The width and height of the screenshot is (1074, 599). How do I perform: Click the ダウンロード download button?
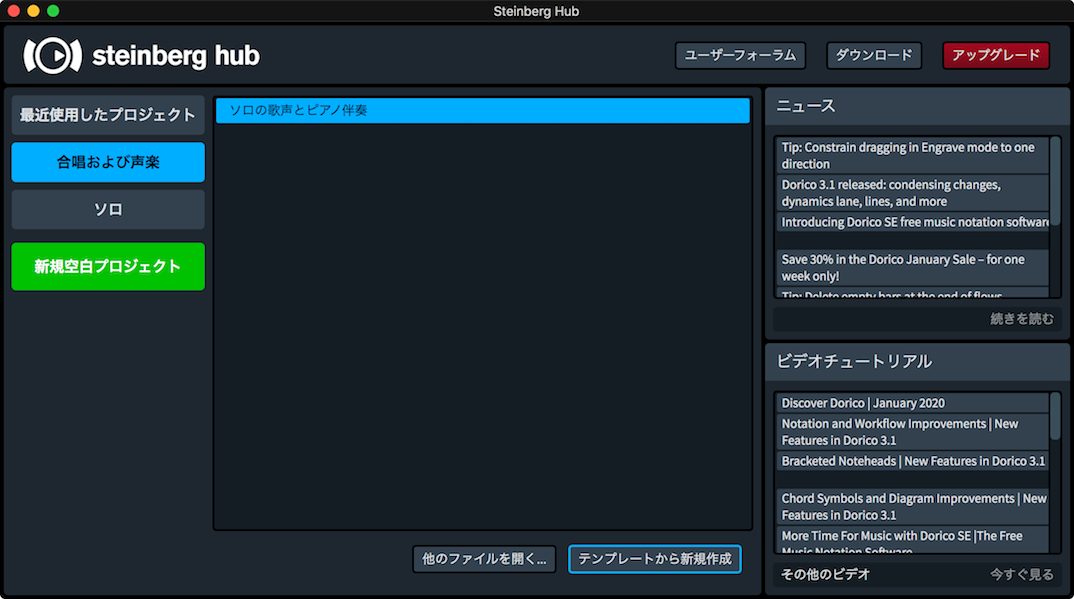coord(874,55)
